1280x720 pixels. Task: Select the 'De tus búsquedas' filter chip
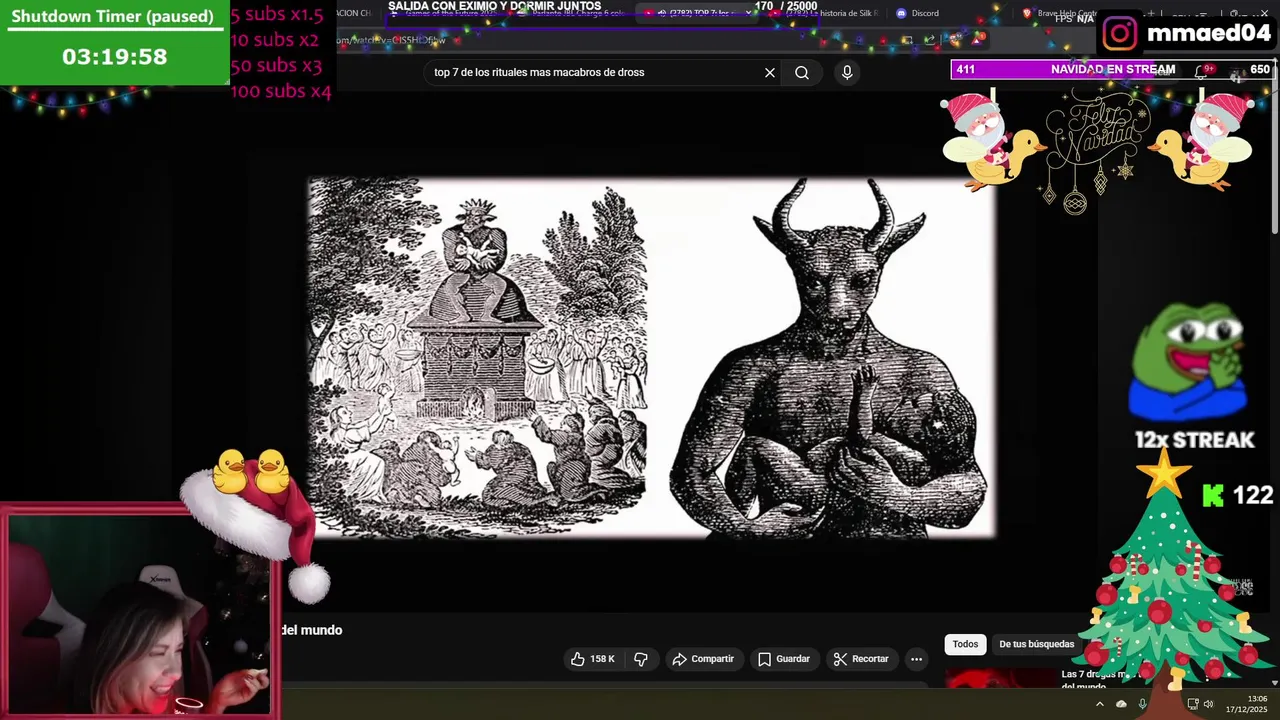1036,644
